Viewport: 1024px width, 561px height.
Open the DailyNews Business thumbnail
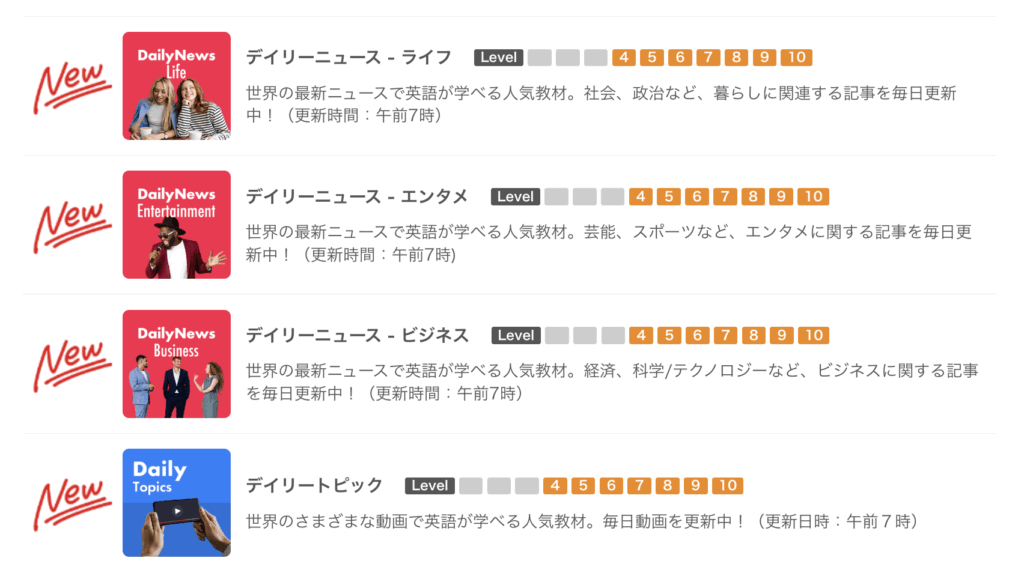click(176, 364)
